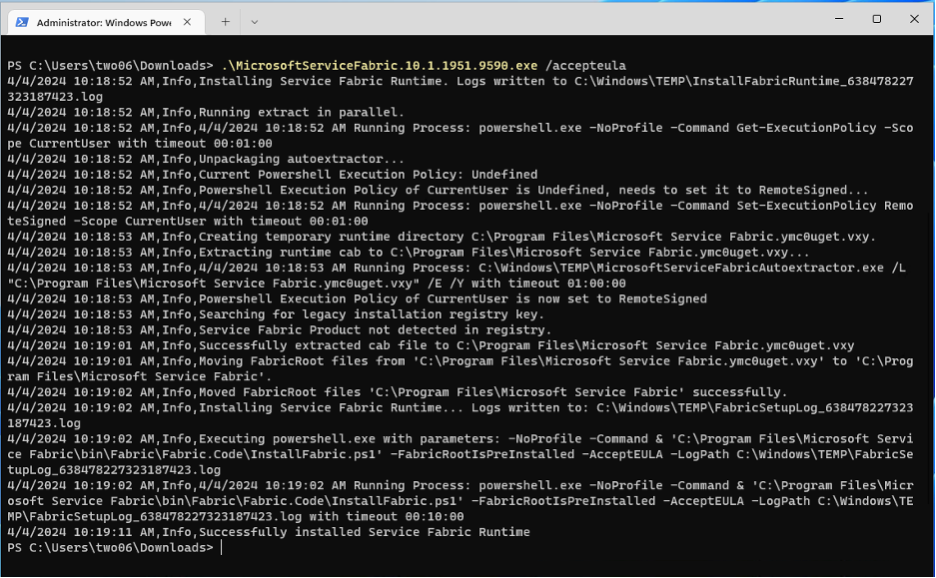Viewport: 936px width, 578px height.
Task: Maximize the terminal window
Action: pos(876,19)
